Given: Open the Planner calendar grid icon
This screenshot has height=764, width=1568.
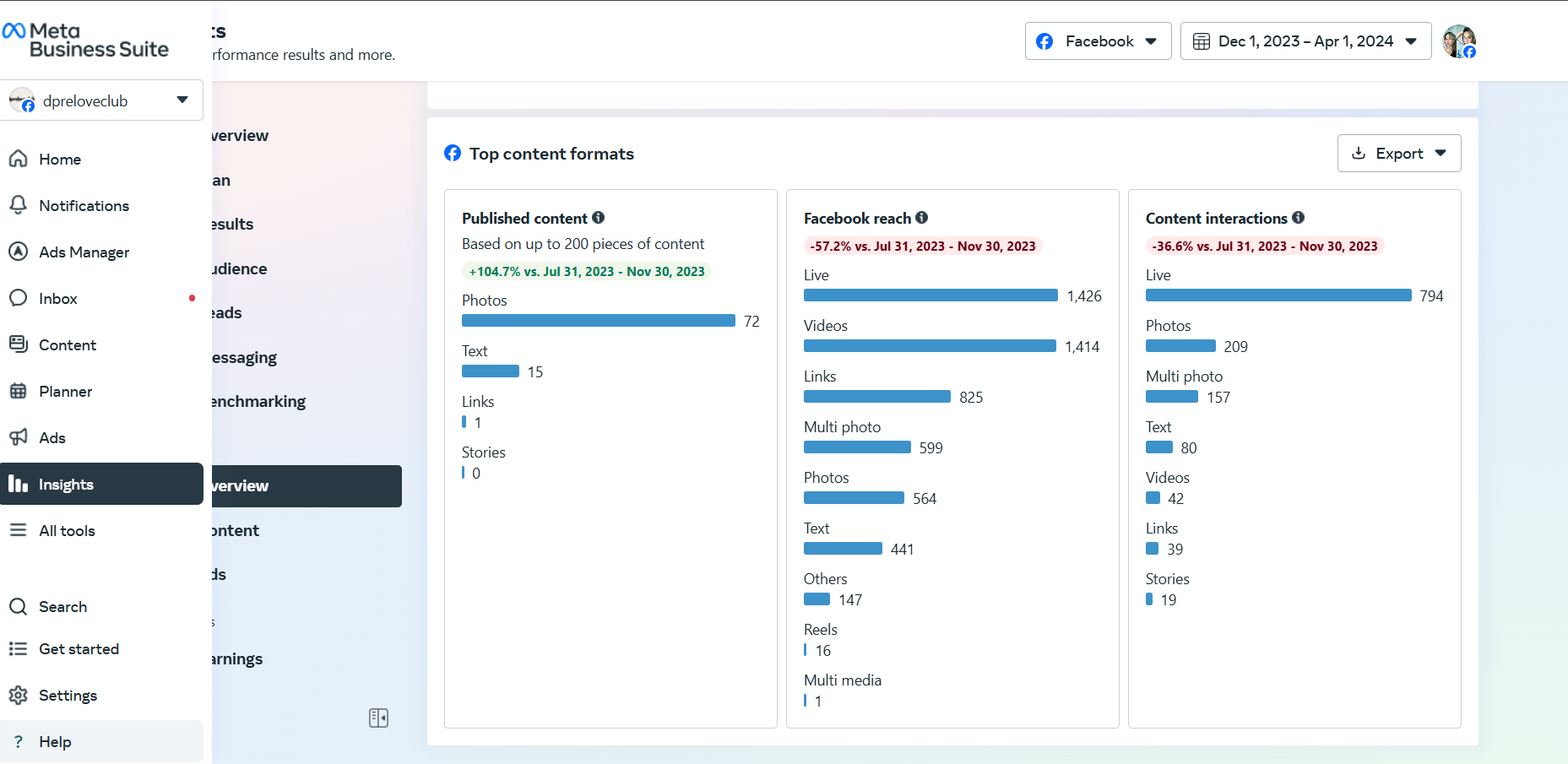Looking at the screenshot, I should tap(18, 391).
